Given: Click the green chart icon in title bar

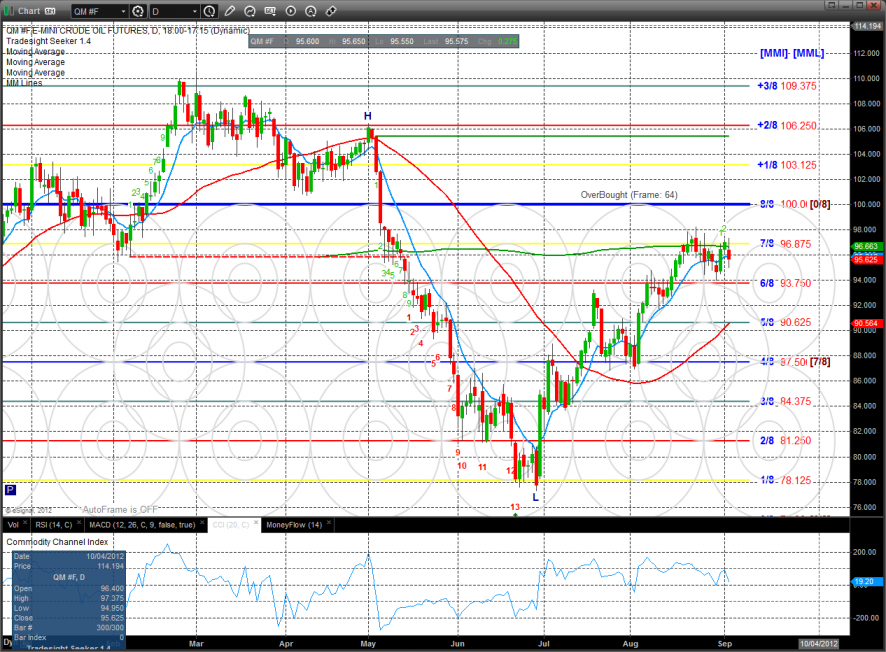Looking at the screenshot, I should tap(9, 11).
